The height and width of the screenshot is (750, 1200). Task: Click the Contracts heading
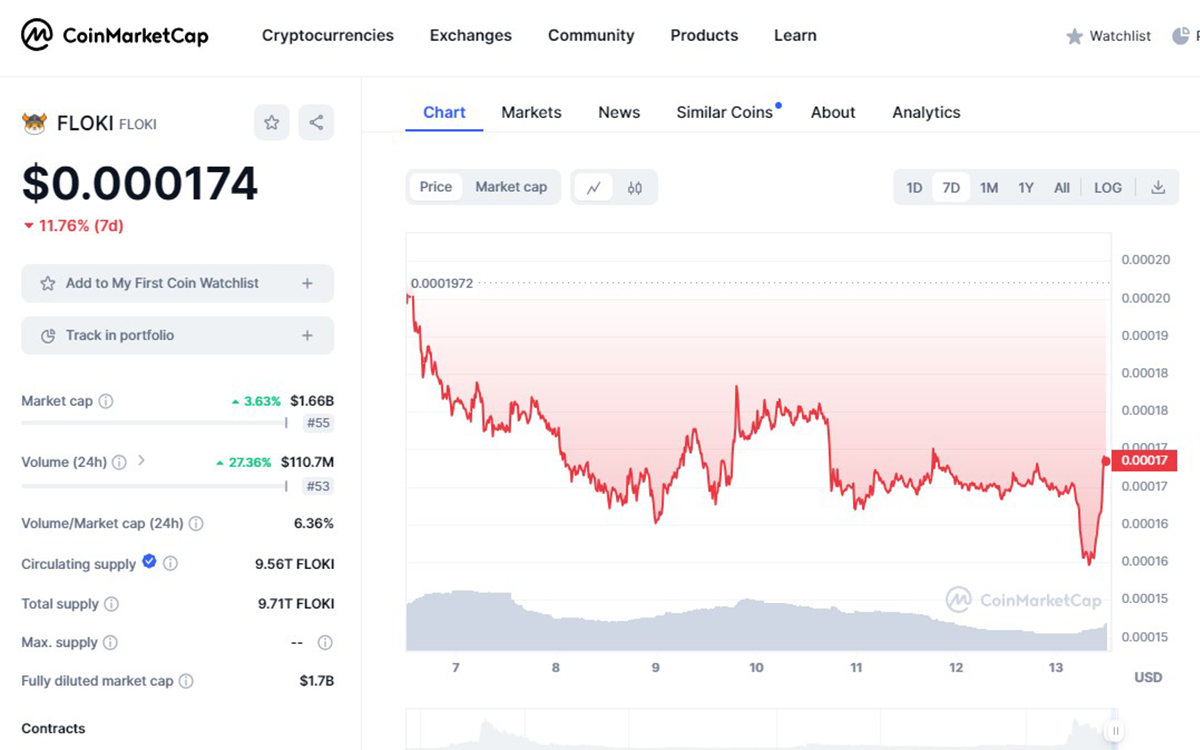(53, 728)
